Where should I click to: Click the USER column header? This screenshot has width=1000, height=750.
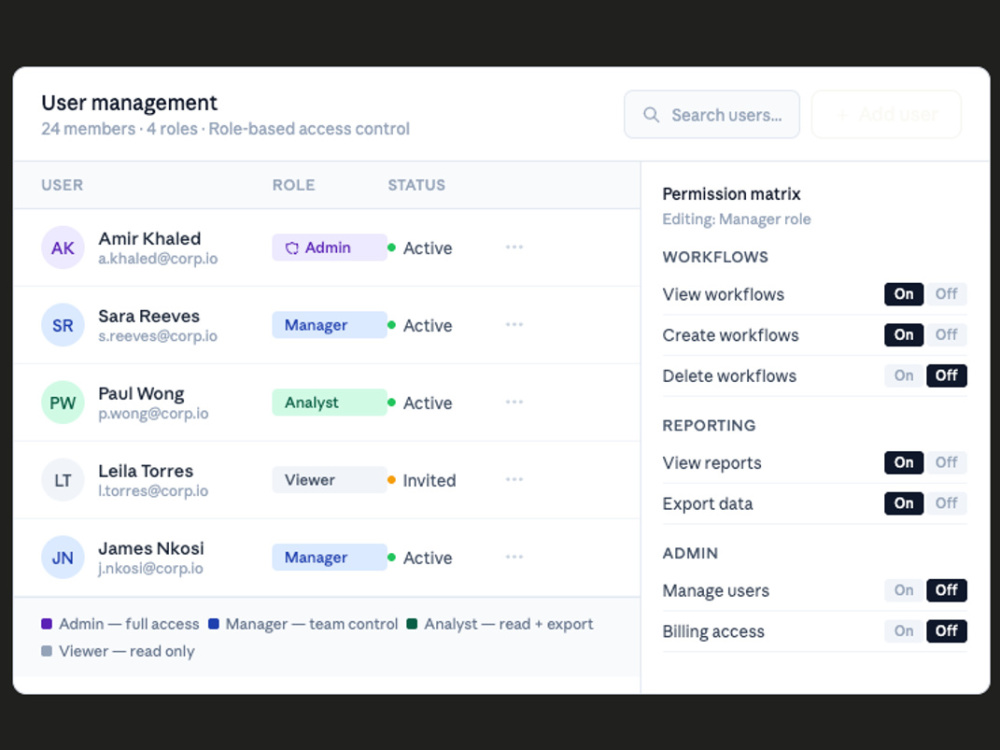coord(62,185)
